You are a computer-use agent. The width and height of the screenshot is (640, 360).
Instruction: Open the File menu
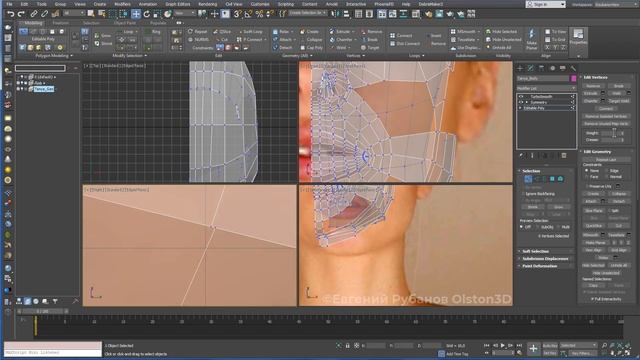tap(9, 4)
